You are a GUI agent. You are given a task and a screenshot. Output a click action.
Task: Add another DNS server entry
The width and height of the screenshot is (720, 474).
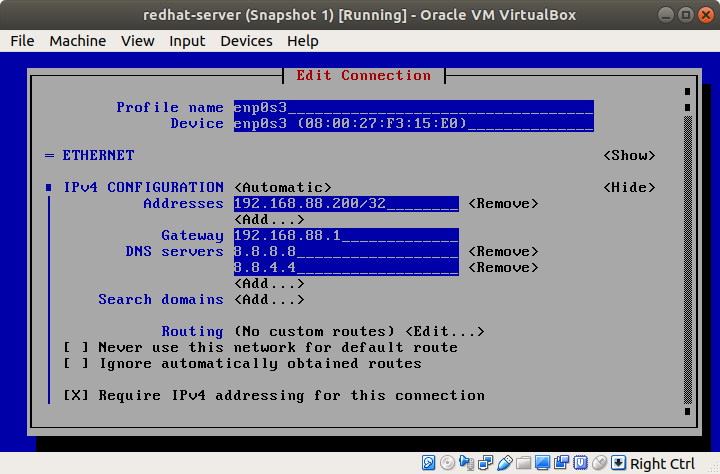coord(269,283)
